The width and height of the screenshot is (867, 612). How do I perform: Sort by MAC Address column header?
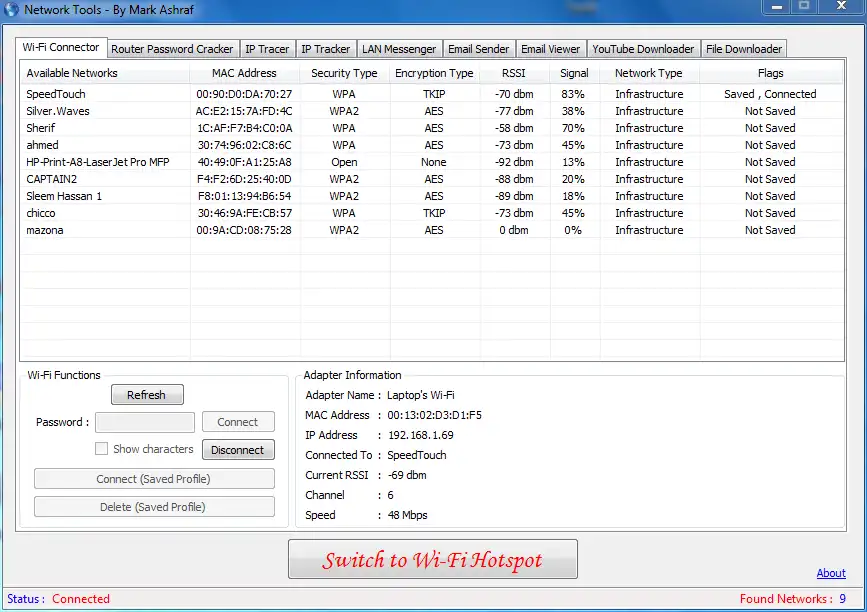click(x=244, y=73)
